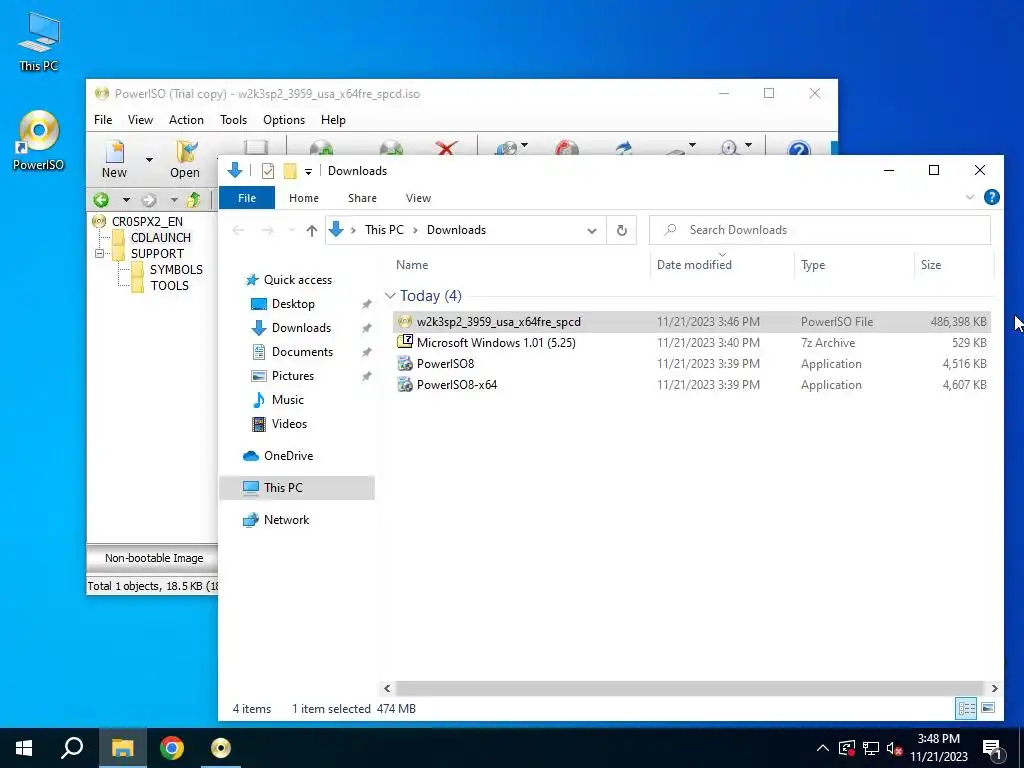Click File Explorer taskbar icon
Viewport: 1024px width, 768px height.
coord(123,748)
